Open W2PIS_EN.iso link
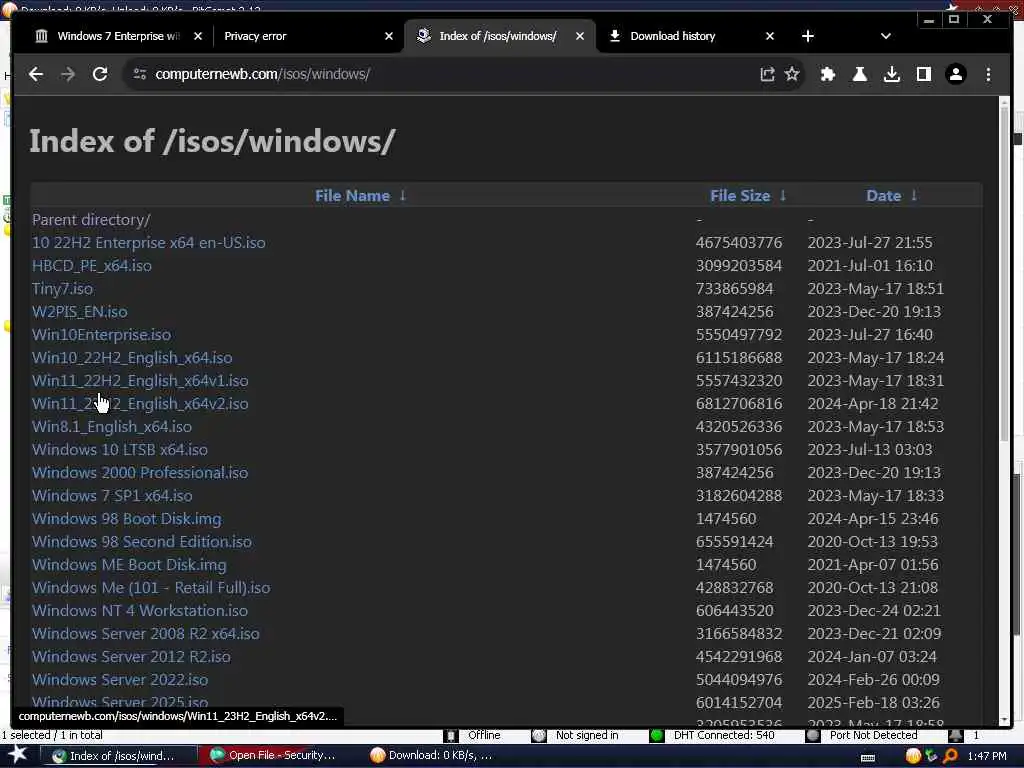Viewport: 1024px width, 768px height. (80, 312)
